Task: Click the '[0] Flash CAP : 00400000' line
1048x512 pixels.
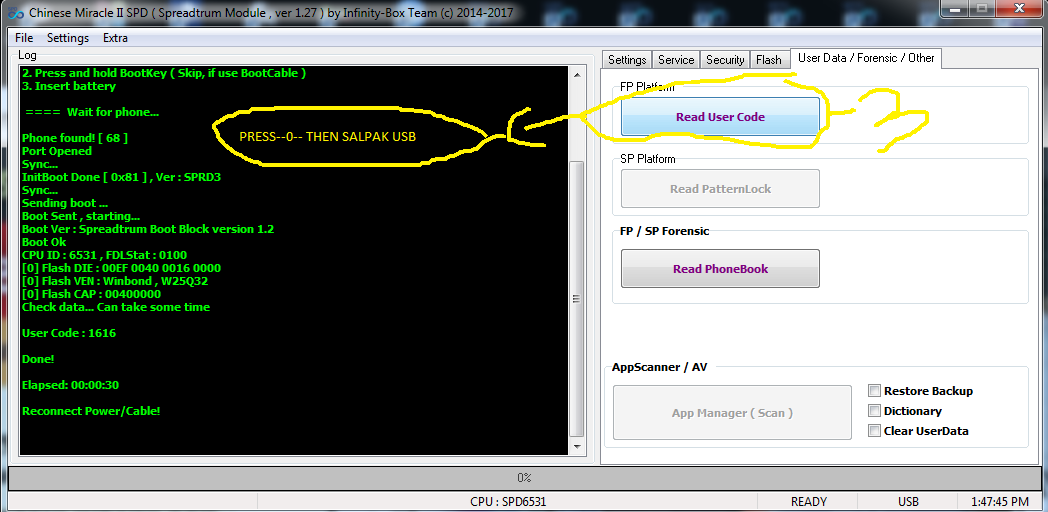Action: tap(92, 294)
